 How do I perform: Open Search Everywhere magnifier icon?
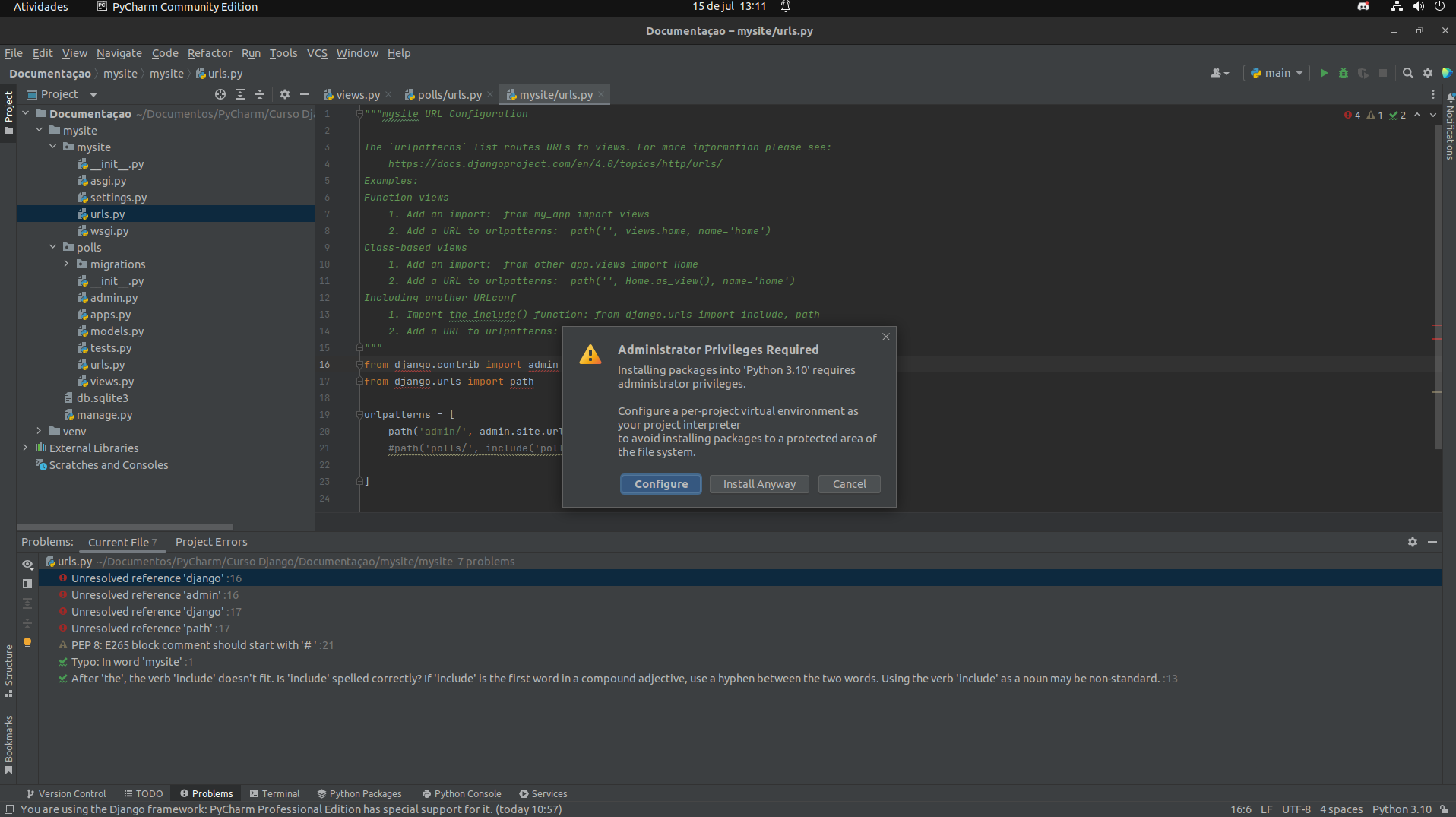click(x=1407, y=73)
